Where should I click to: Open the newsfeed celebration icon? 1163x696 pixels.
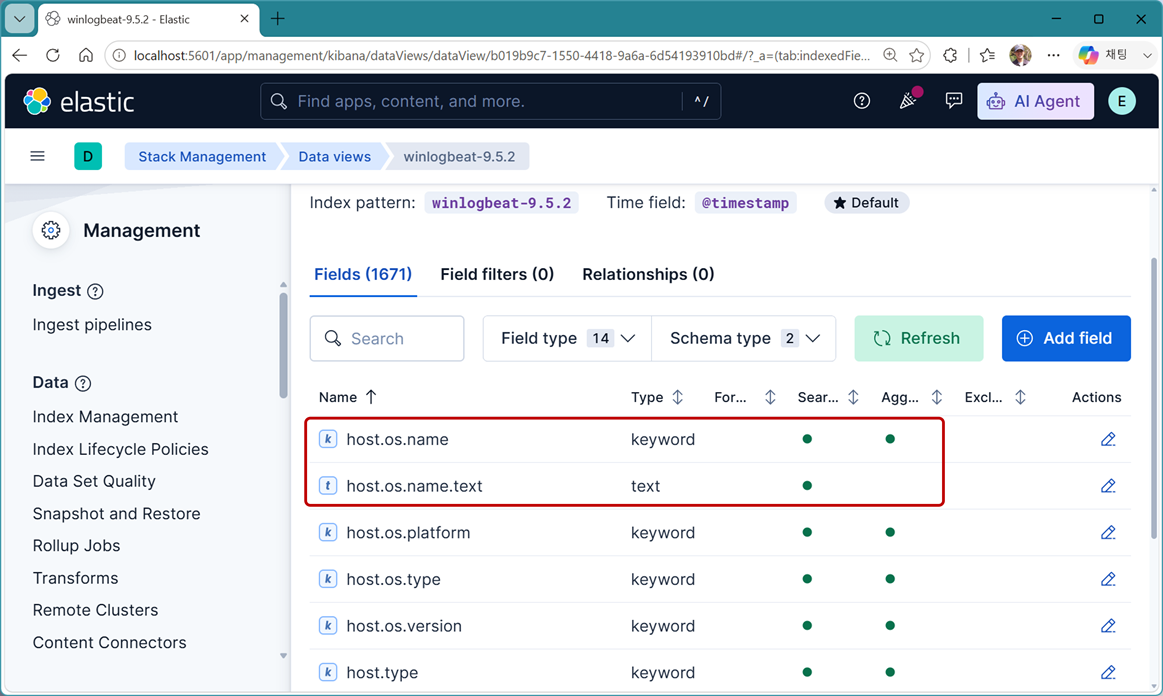click(x=908, y=100)
